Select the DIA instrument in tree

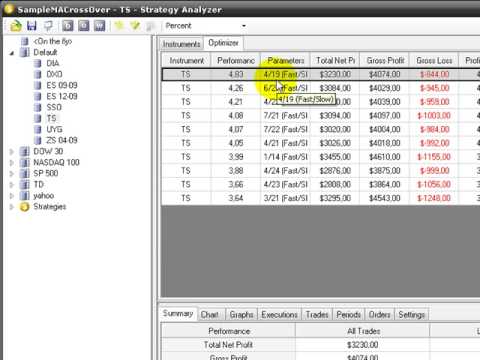(x=53, y=63)
